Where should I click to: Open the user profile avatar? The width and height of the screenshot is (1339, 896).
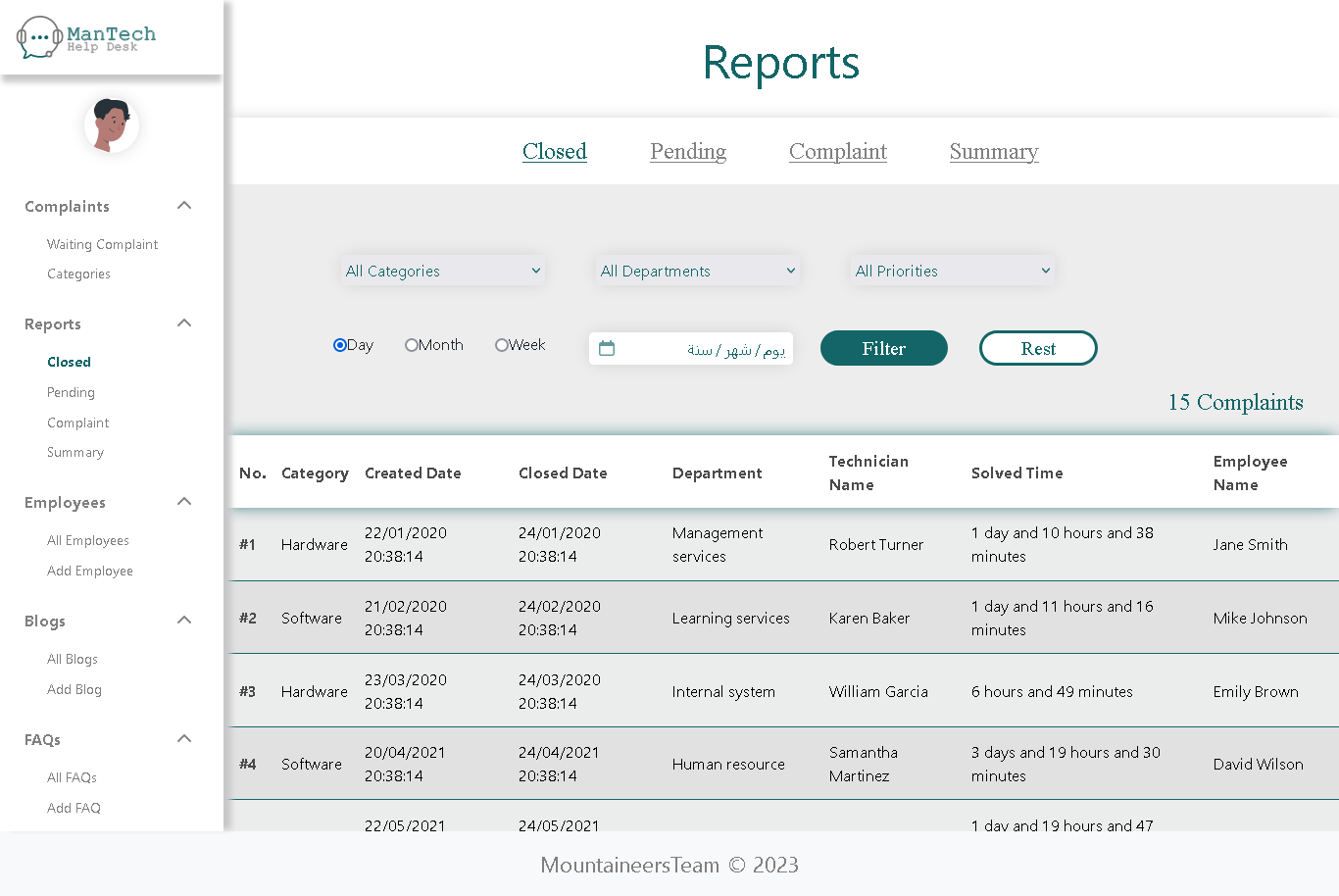coord(111,124)
